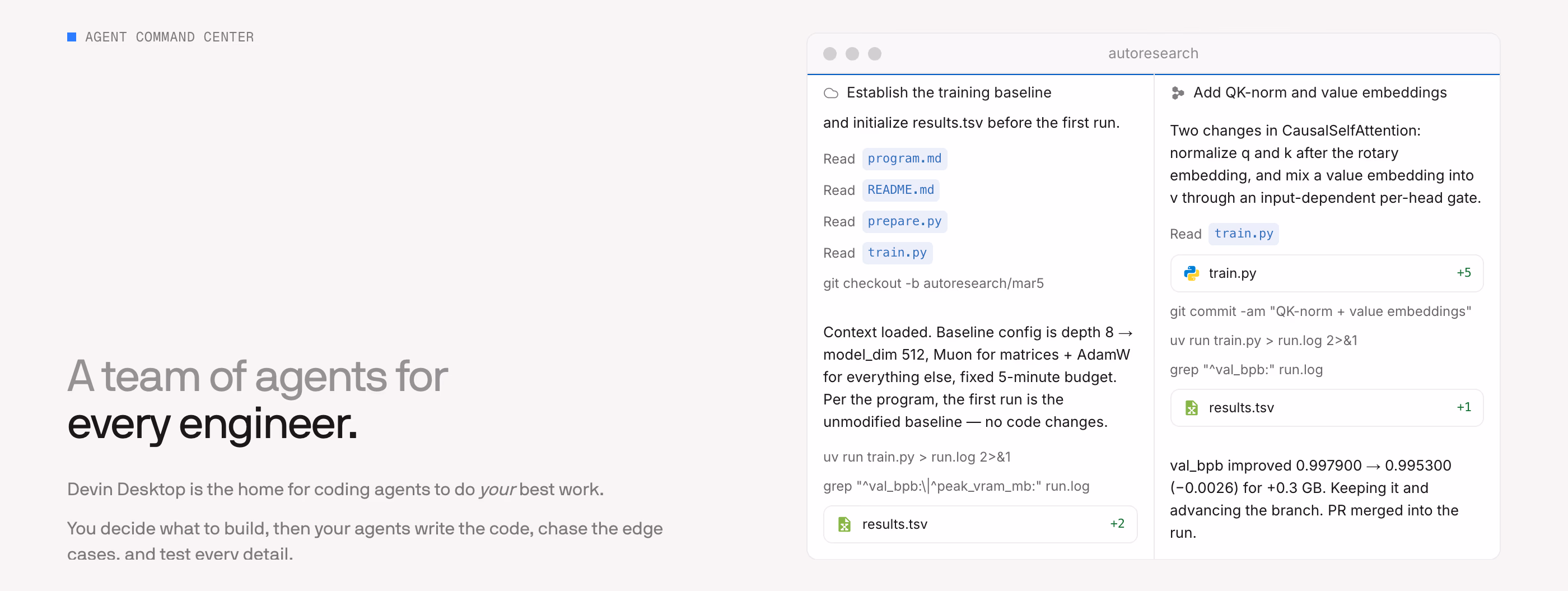
Task: Open the prepare.py file chip
Action: (904, 221)
